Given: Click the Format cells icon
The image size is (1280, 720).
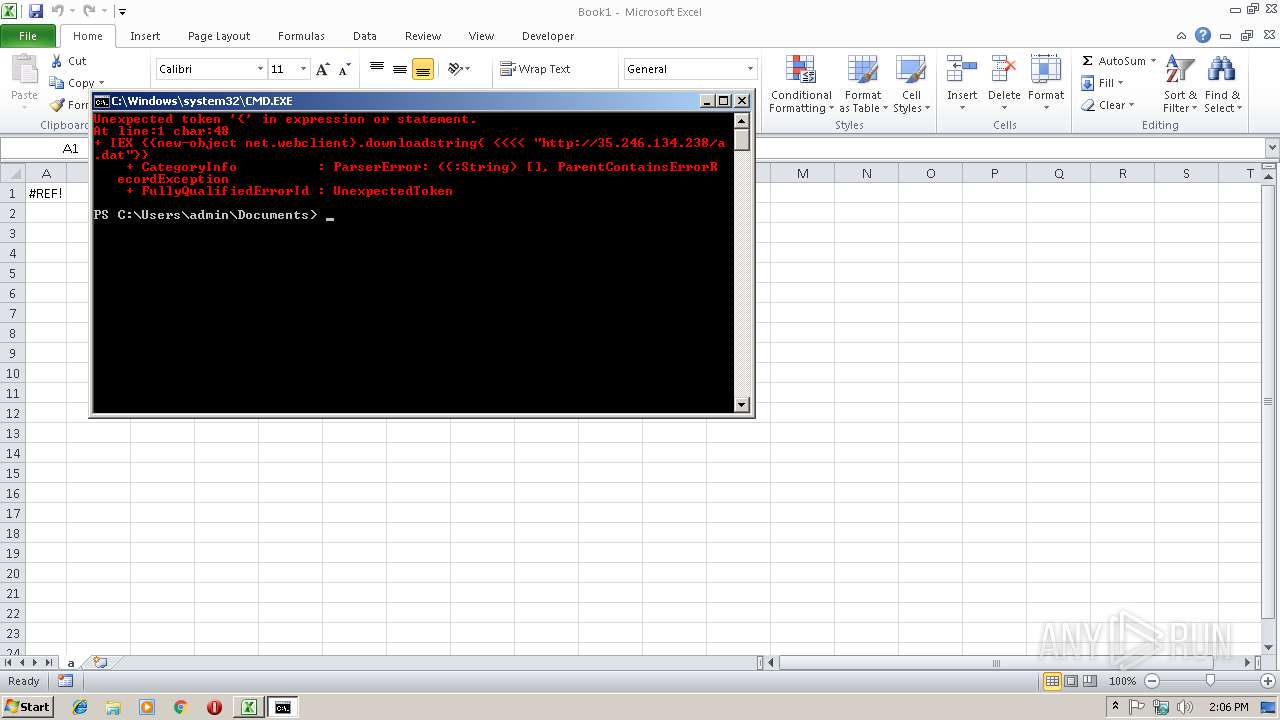Looking at the screenshot, I should pos(1046,71).
